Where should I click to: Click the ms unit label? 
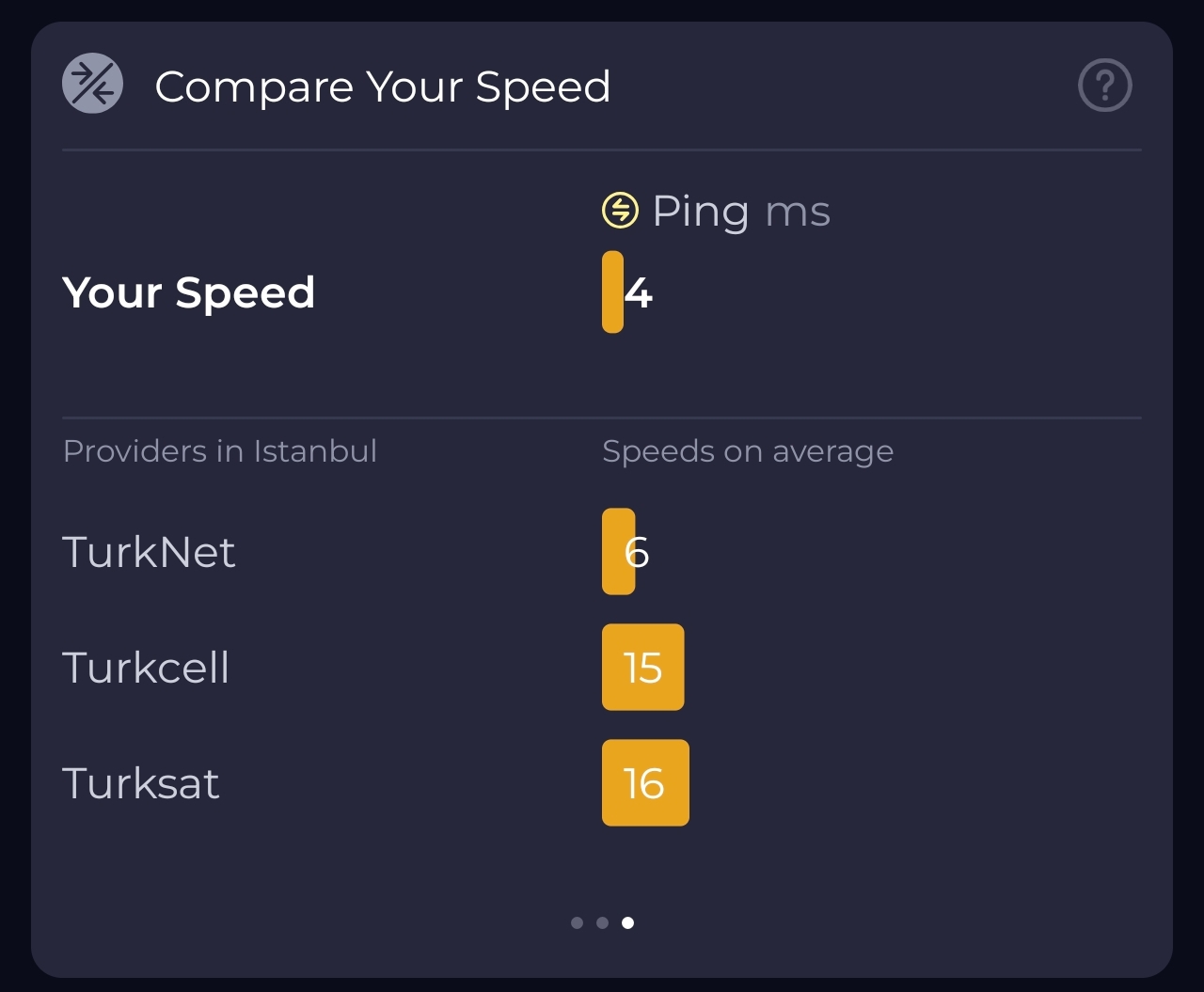coord(798,212)
